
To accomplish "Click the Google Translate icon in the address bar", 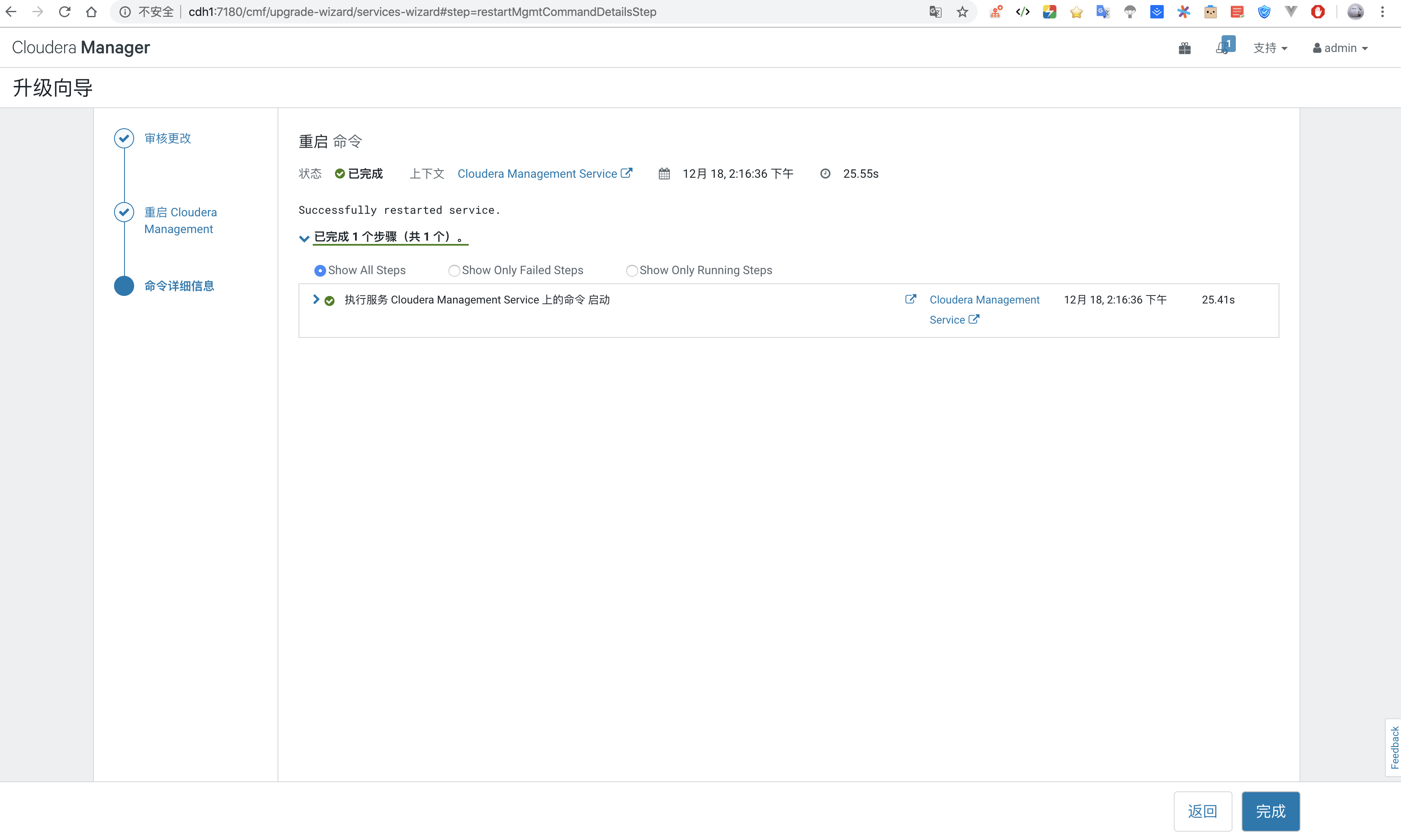I will click(935, 11).
